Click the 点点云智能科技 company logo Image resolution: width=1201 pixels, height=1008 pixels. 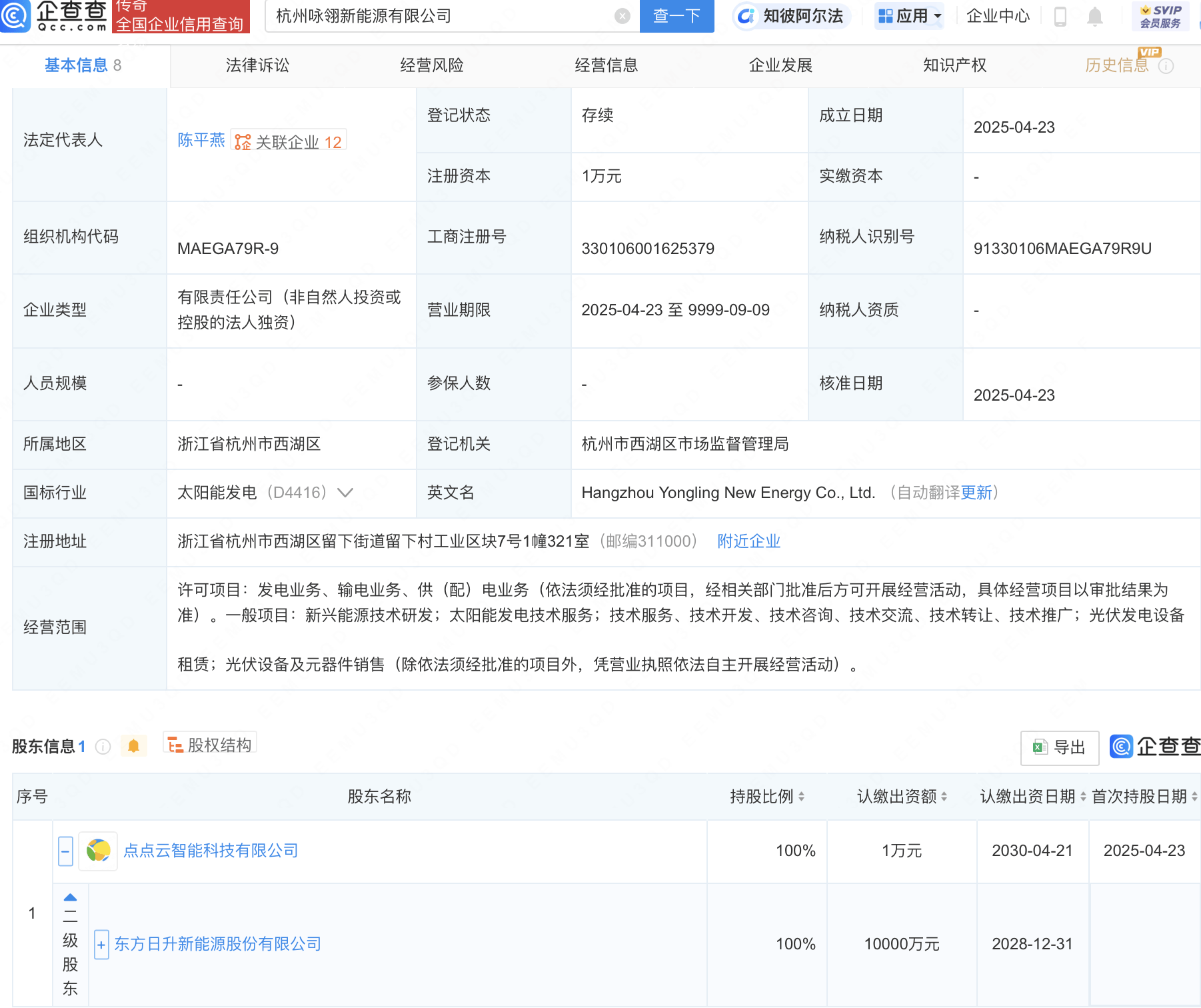point(98,851)
